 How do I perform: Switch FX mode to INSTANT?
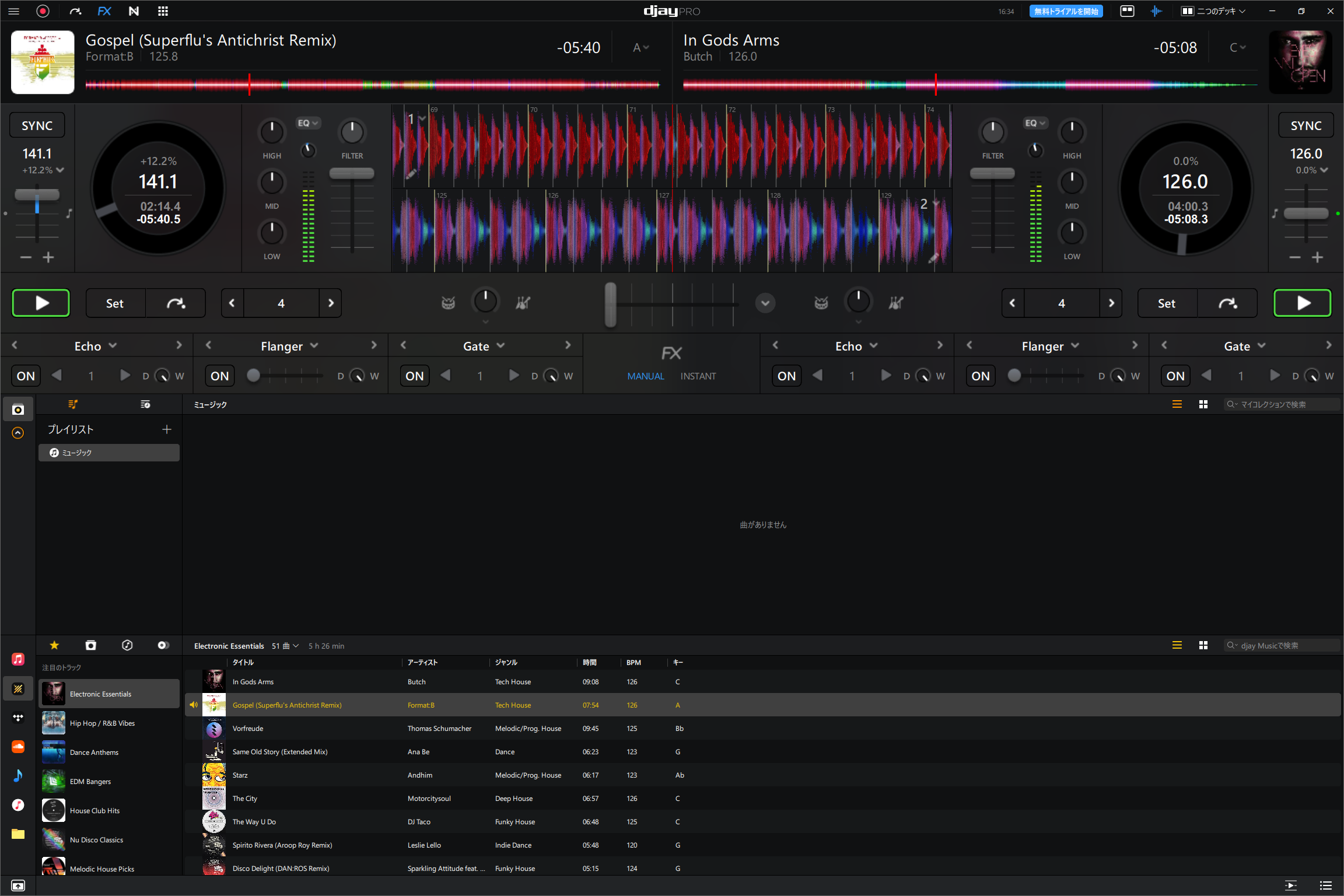click(x=698, y=376)
